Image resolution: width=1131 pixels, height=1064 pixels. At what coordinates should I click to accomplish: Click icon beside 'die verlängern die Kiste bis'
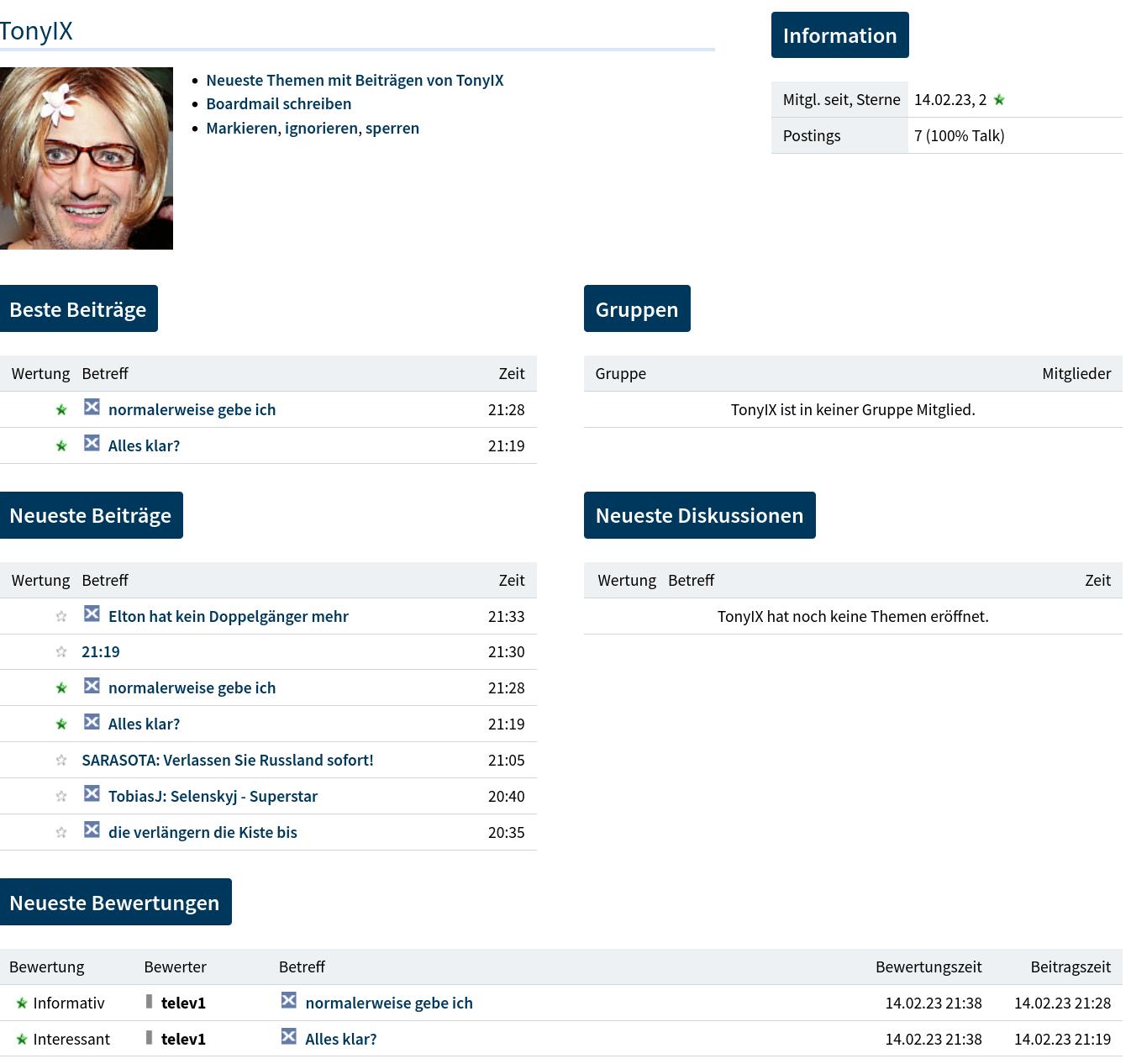click(92, 830)
